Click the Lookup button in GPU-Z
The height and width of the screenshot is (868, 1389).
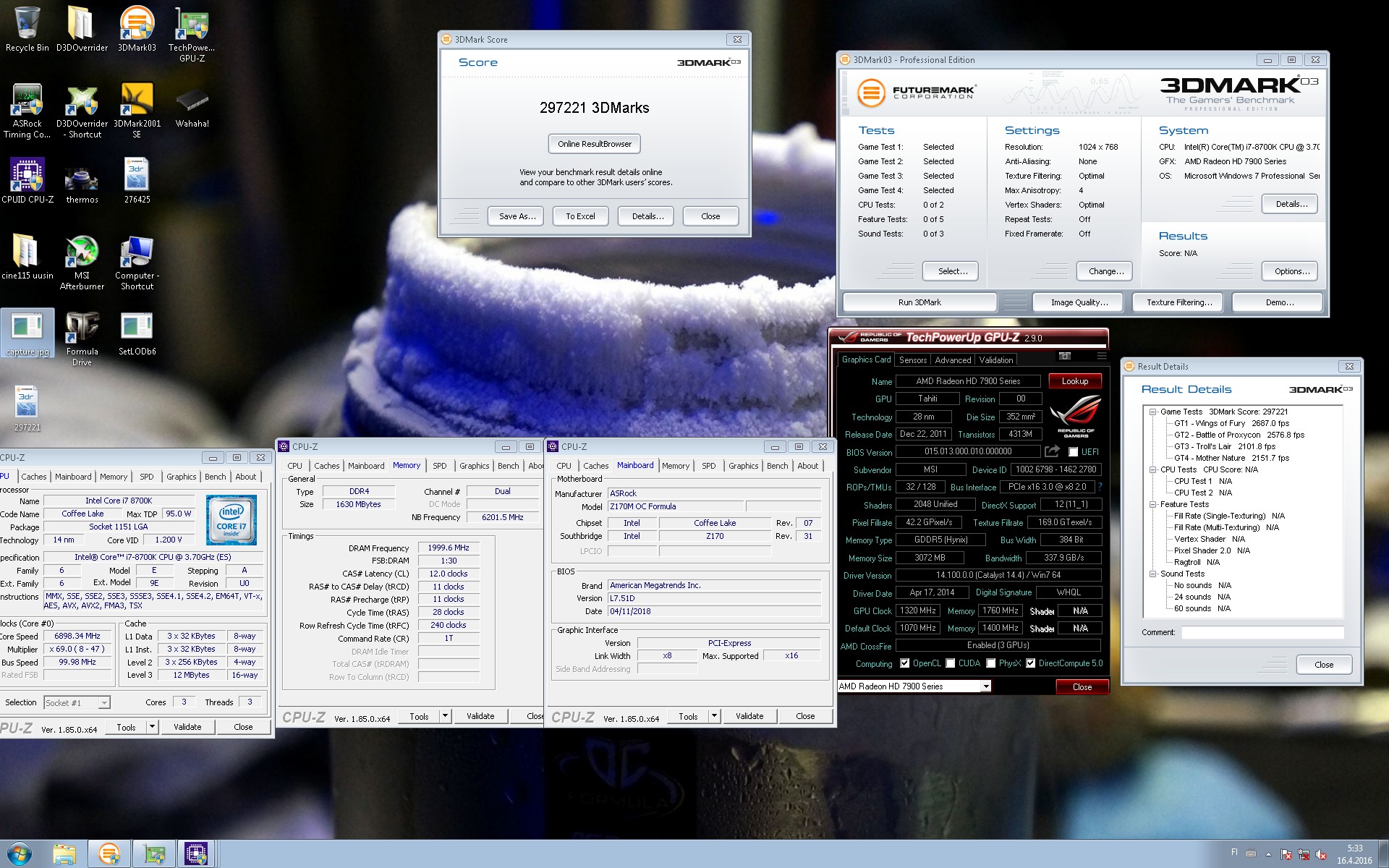(1074, 381)
